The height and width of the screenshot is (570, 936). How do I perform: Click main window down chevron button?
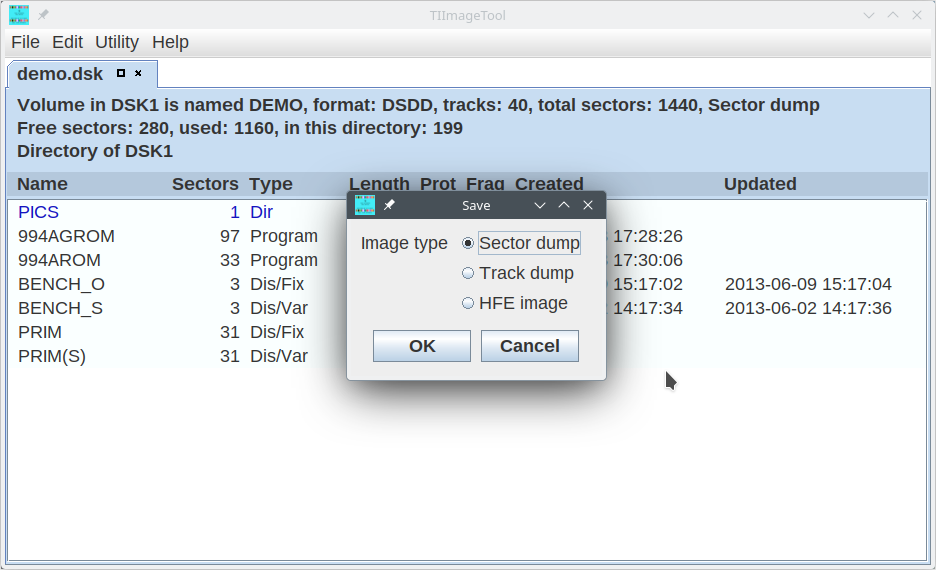click(x=869, y=15)
